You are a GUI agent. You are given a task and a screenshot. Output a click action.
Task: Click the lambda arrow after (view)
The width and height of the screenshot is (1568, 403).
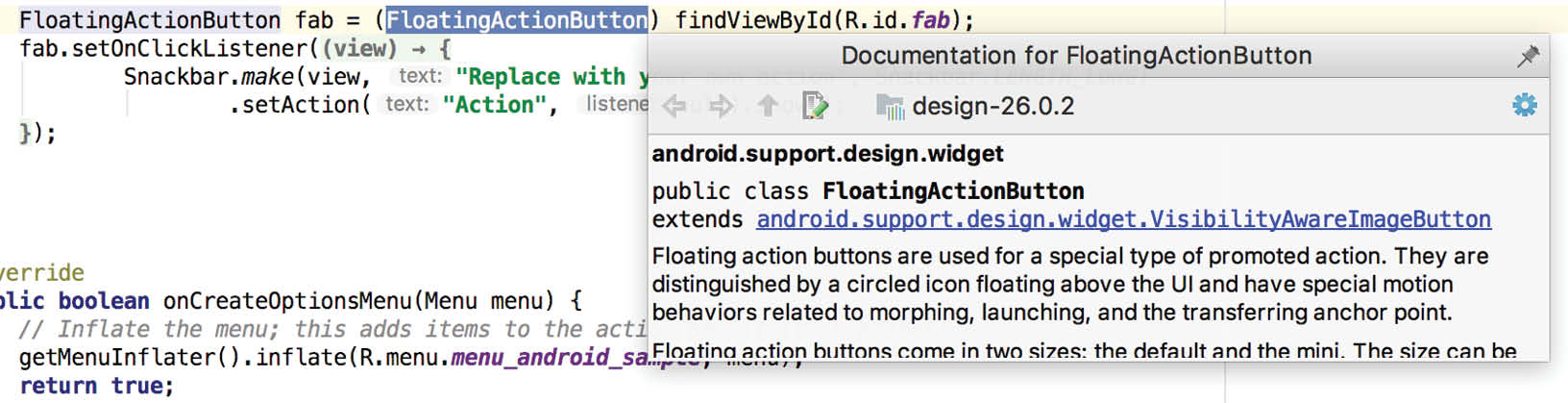tap(419, 49)
